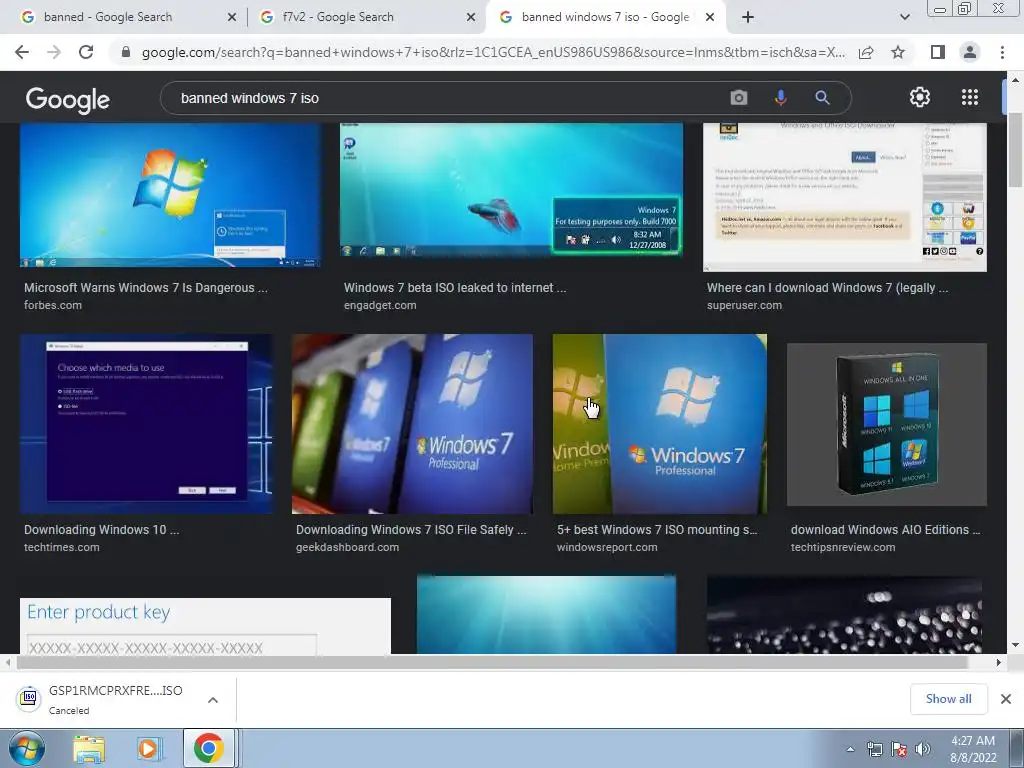Open Chrome three-dot menu
The width and height of the screenshot is (1024, 768).
coord(1002,52)
